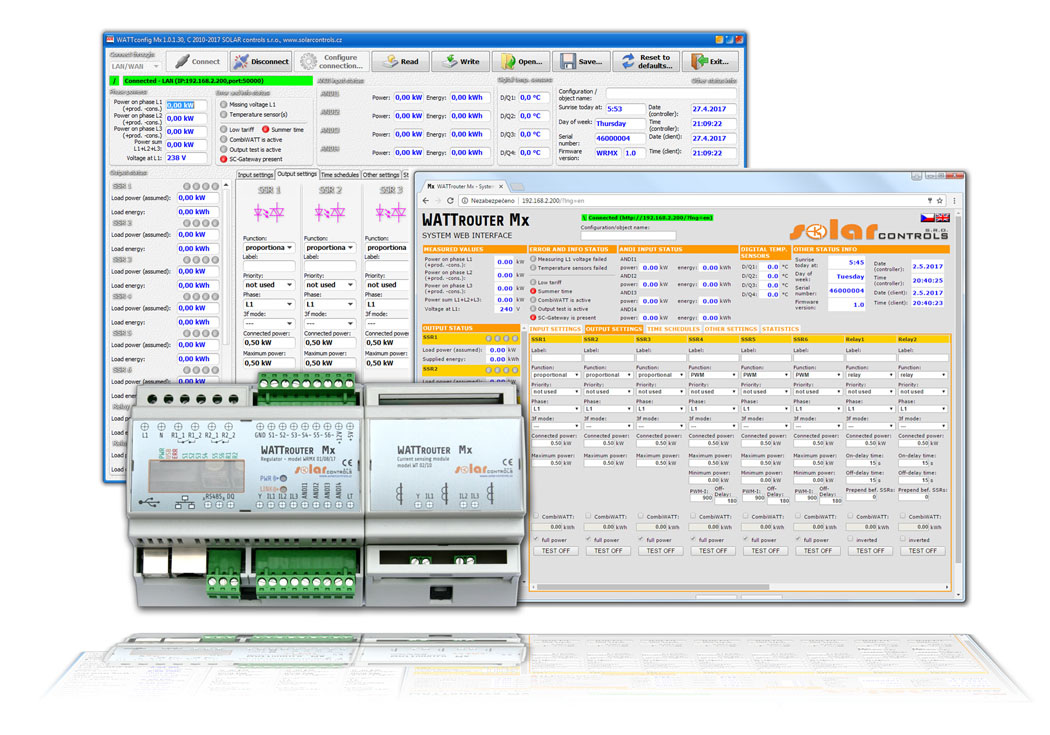This screenshot has width=1050, height=735.
Task: Click the horizontal scrollbar in output settings
Action: [x=740, y=587]
